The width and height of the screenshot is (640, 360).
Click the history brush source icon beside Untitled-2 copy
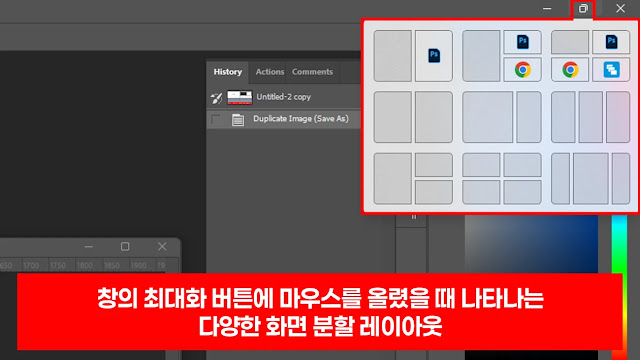[216, 98]
